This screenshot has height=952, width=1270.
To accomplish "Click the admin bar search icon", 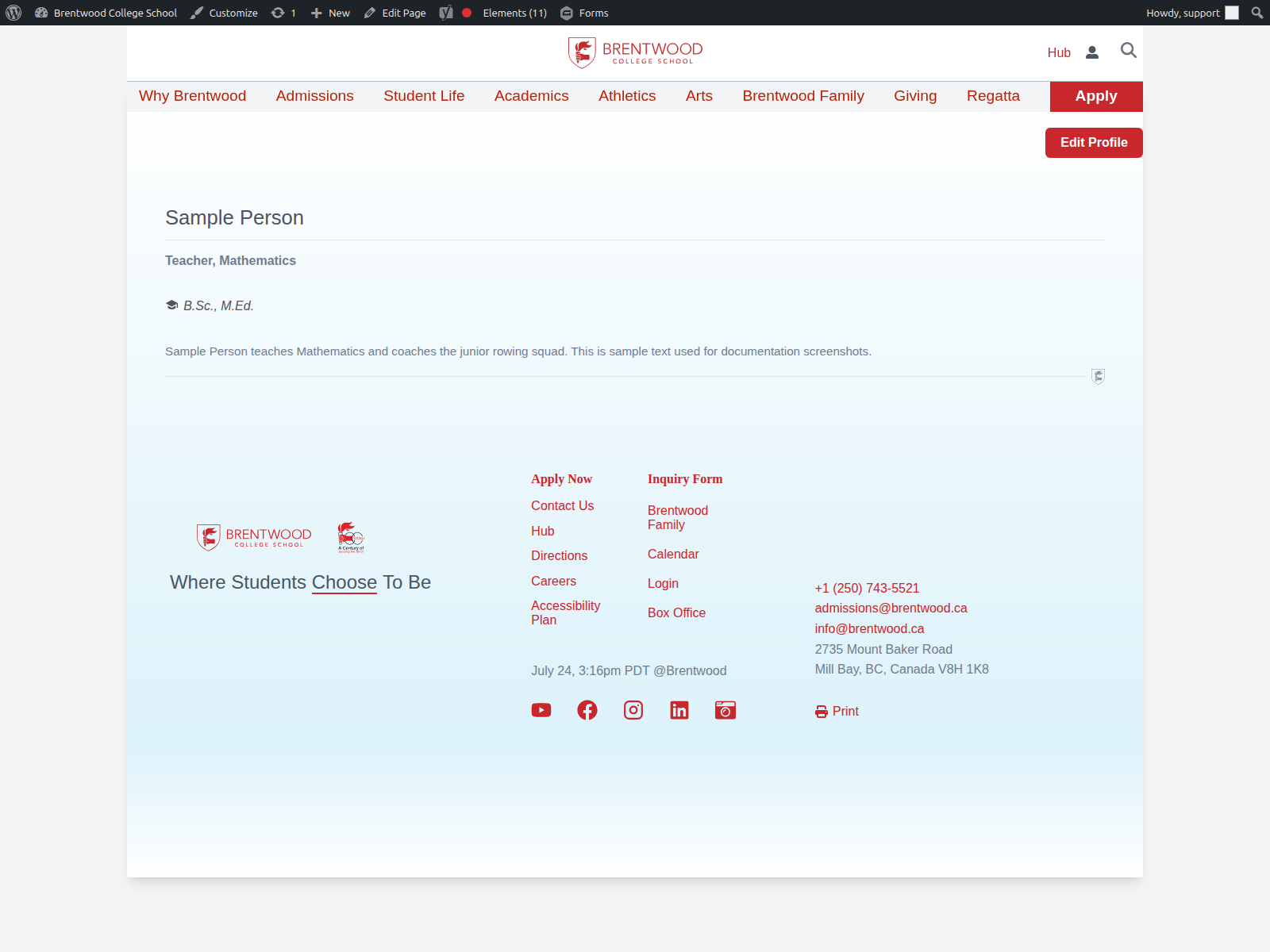I will (1257, 13).
